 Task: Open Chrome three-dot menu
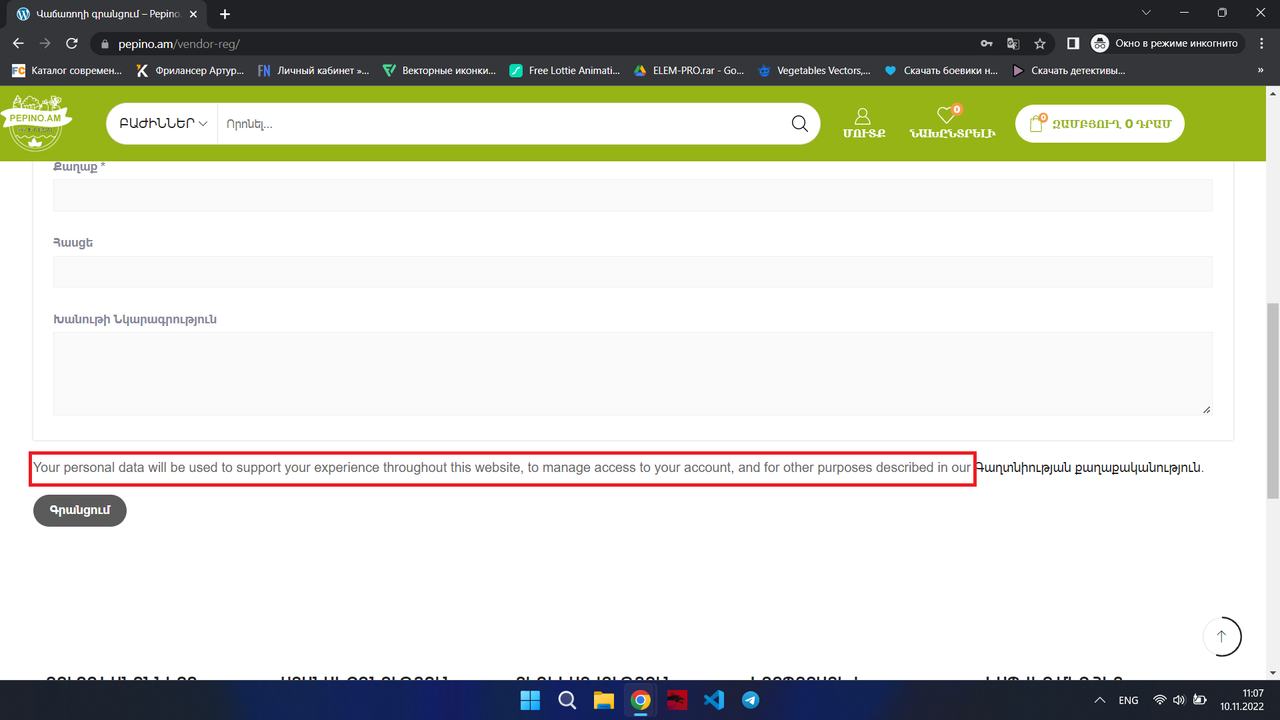point(1261,43)
